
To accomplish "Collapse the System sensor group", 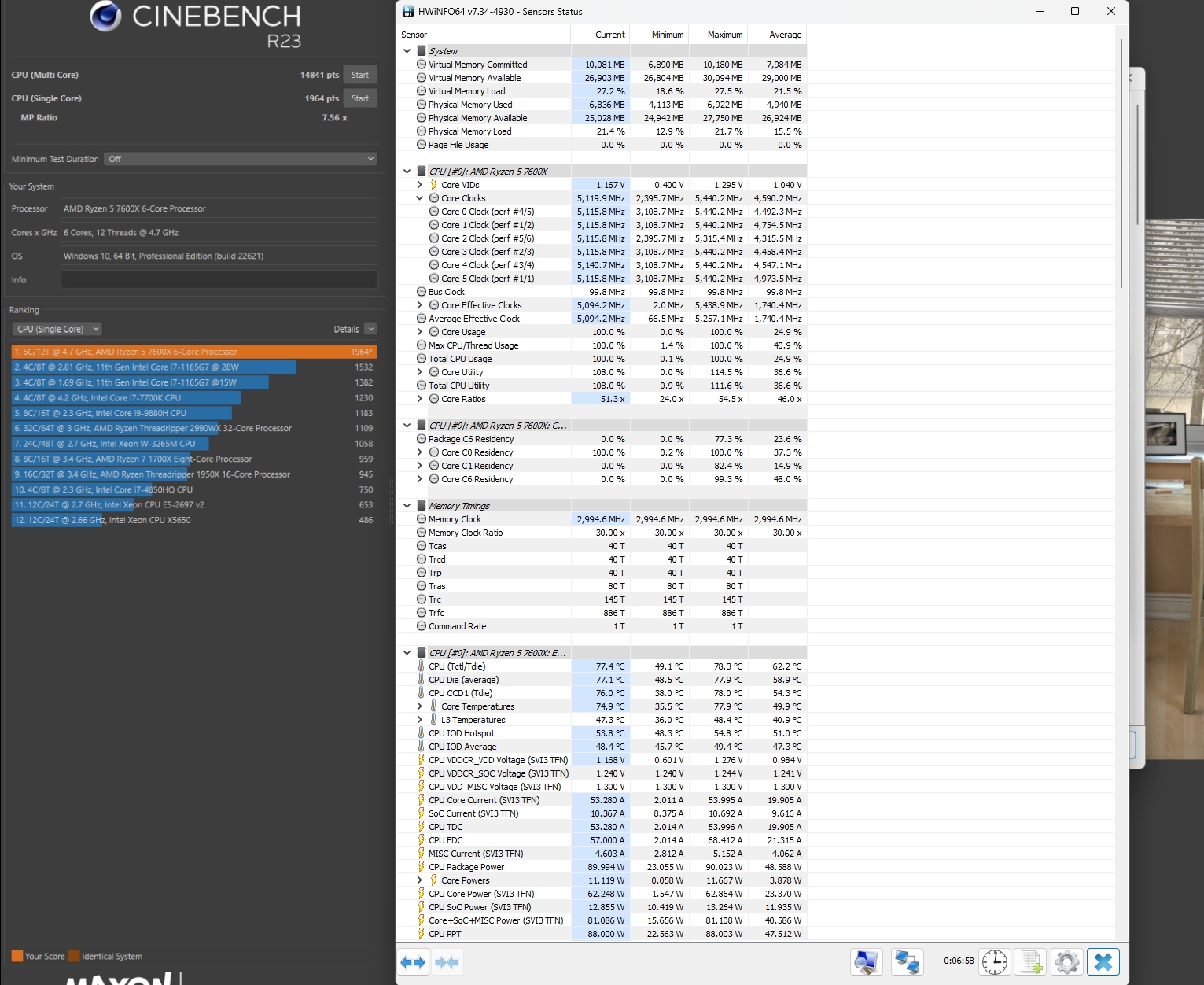I will 407,51.
